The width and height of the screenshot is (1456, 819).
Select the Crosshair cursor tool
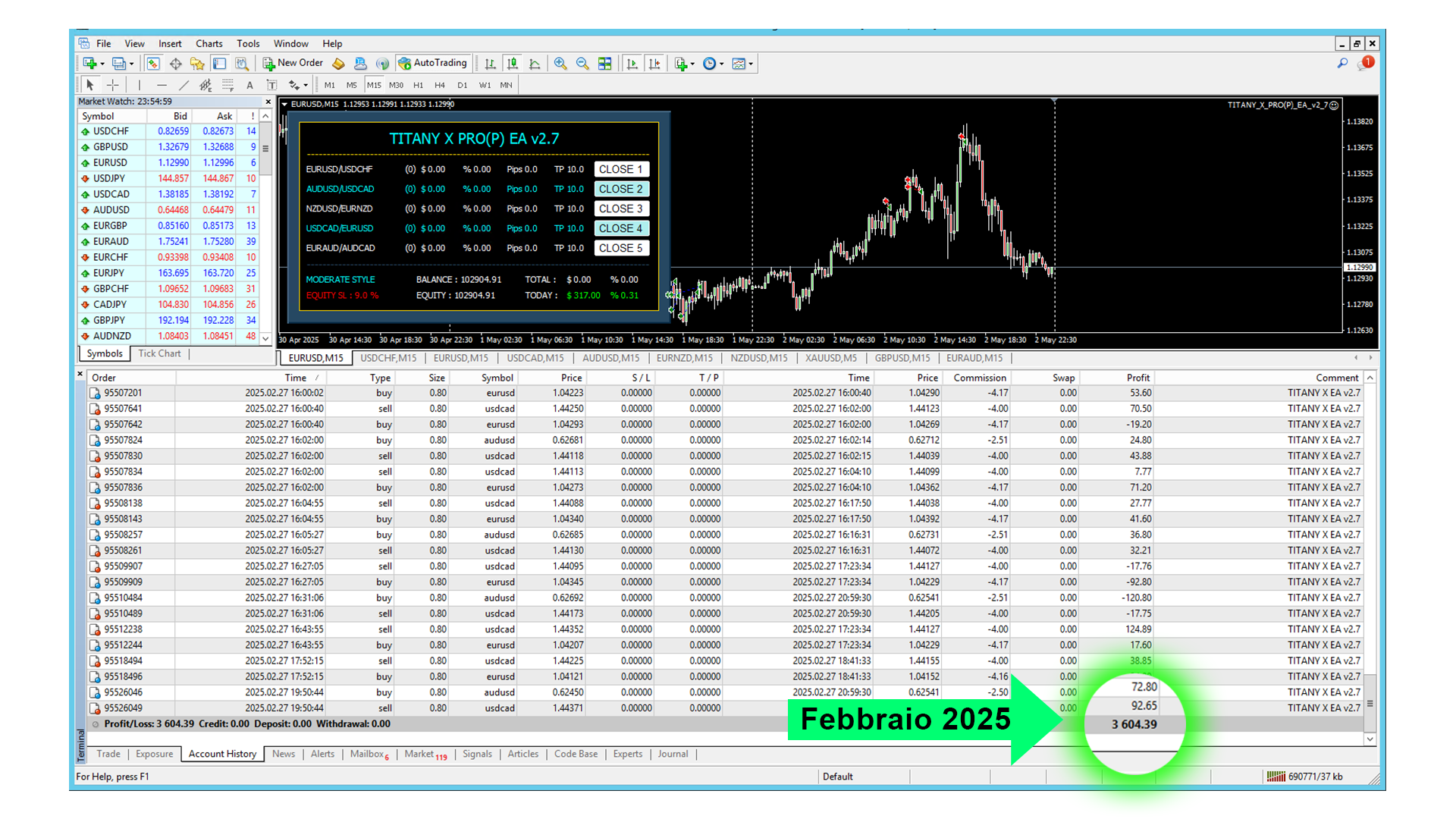click(x=112, y=85)
